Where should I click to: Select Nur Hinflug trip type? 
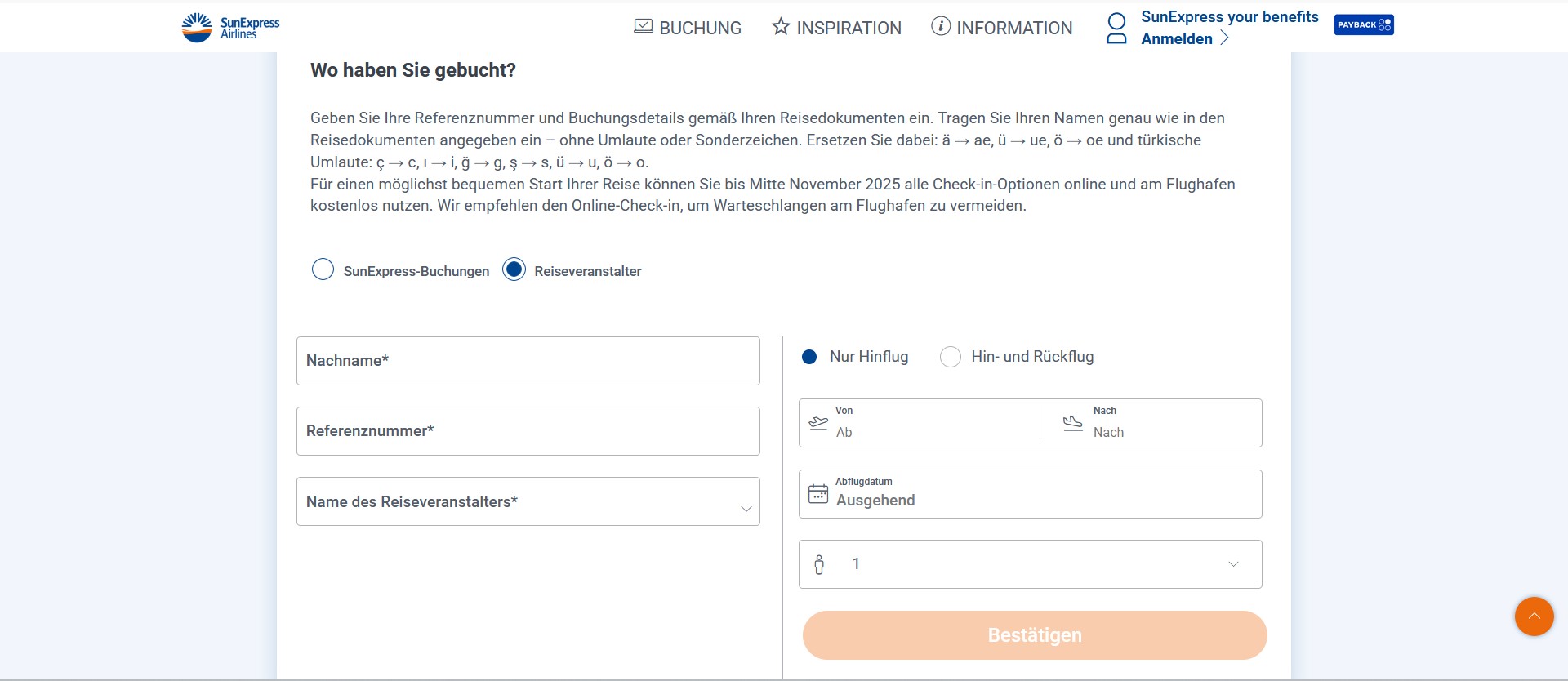click(x=809, y=357)
